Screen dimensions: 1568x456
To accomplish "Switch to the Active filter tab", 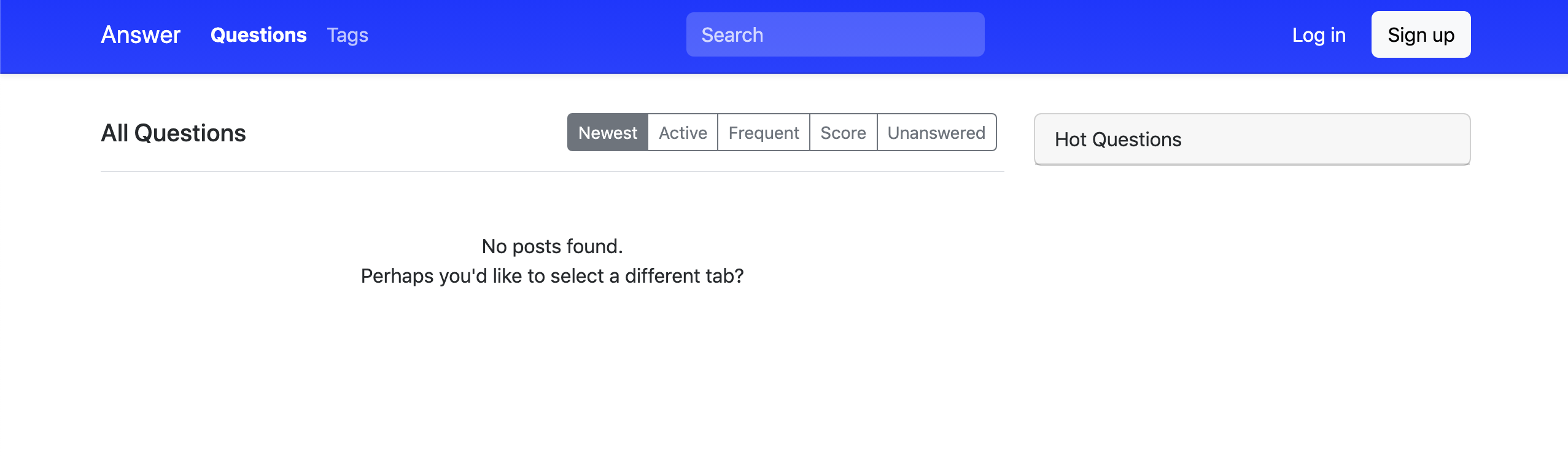I will click(x=681, y=132).
